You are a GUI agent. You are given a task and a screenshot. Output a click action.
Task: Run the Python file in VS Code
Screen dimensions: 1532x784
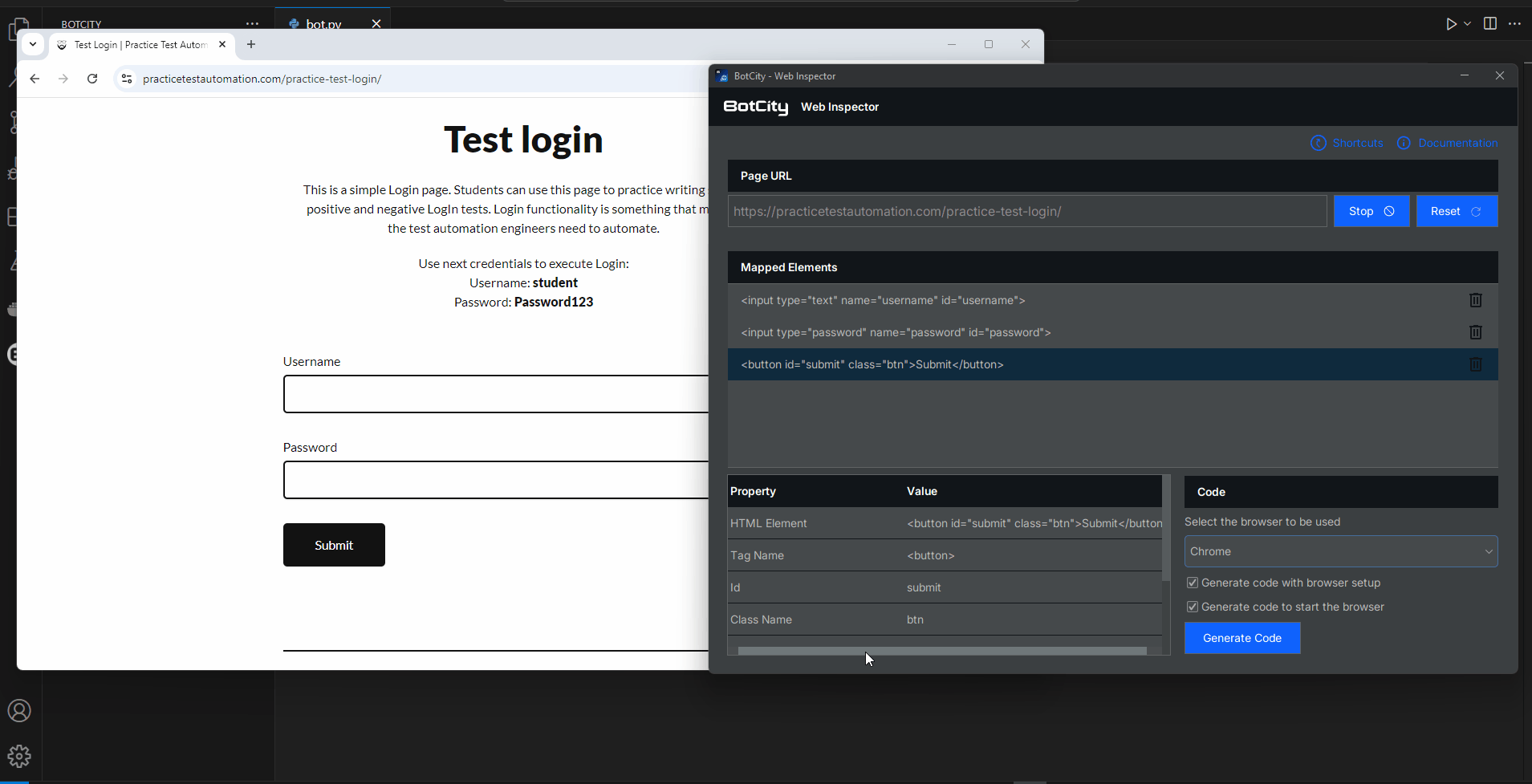coord(1451,24)
